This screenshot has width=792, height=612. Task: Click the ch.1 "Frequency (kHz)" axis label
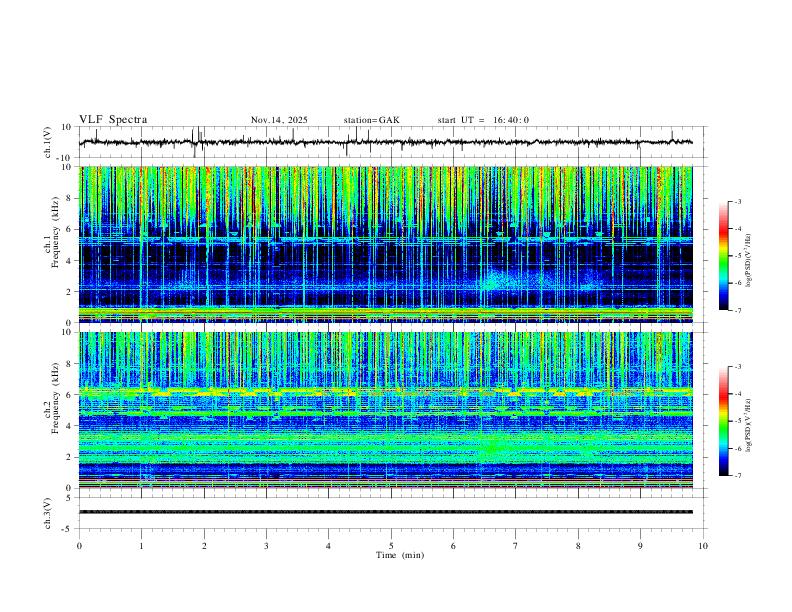point(55,231)
